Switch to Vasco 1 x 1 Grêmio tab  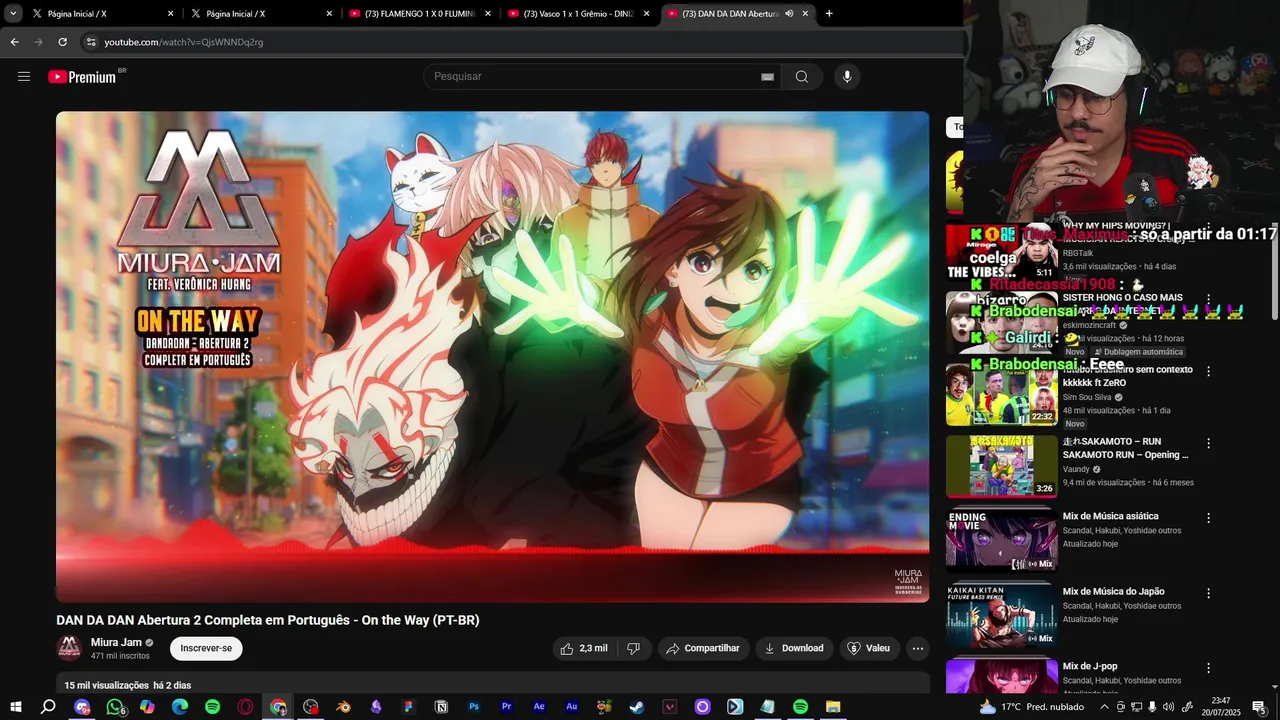point(578,14)
